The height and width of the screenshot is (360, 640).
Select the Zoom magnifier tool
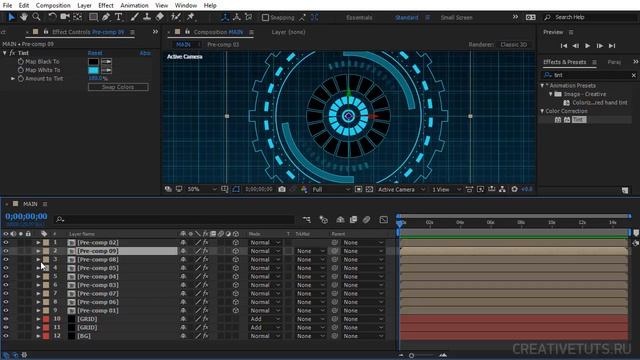click(x=36, y=17)
